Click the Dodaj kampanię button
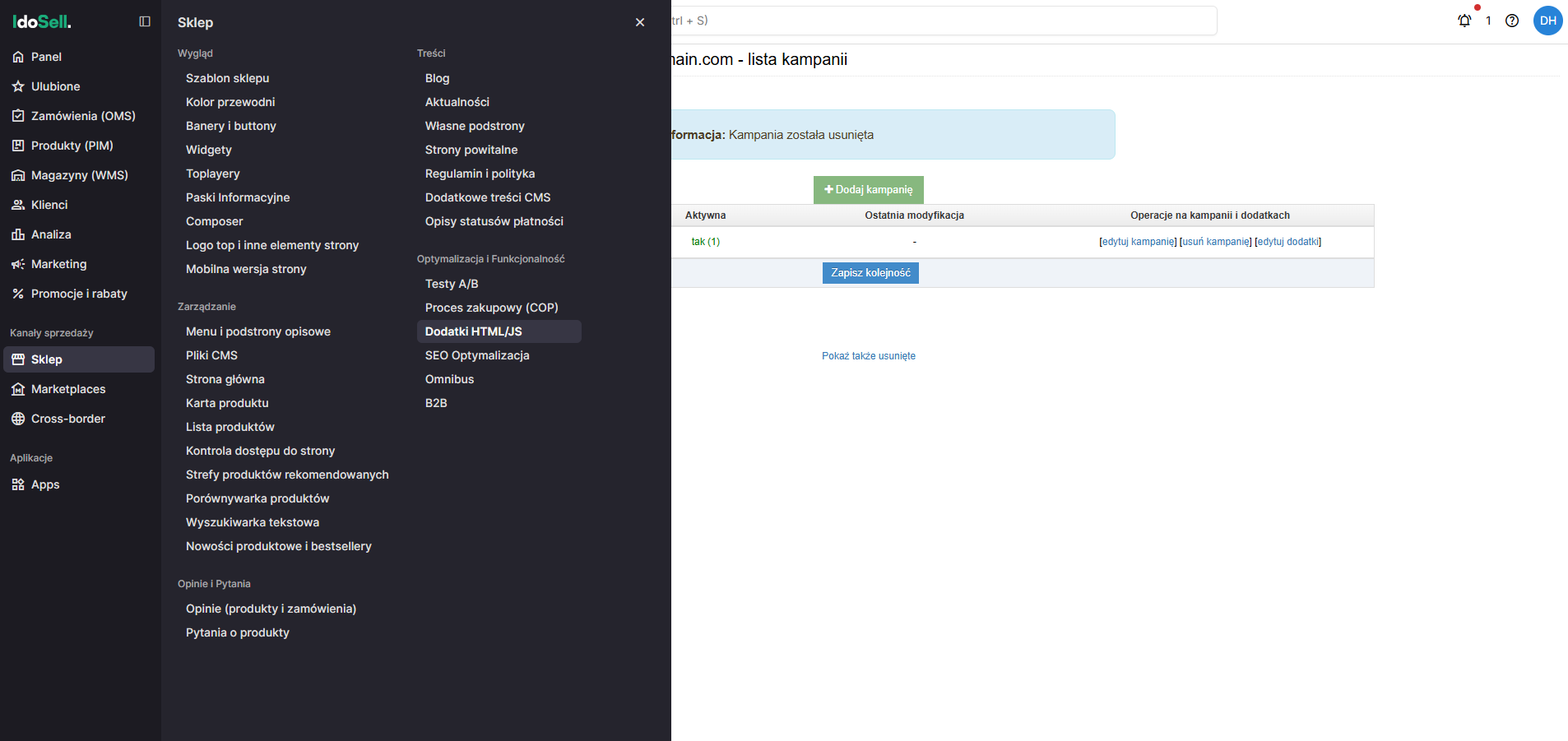 point(868,189)
